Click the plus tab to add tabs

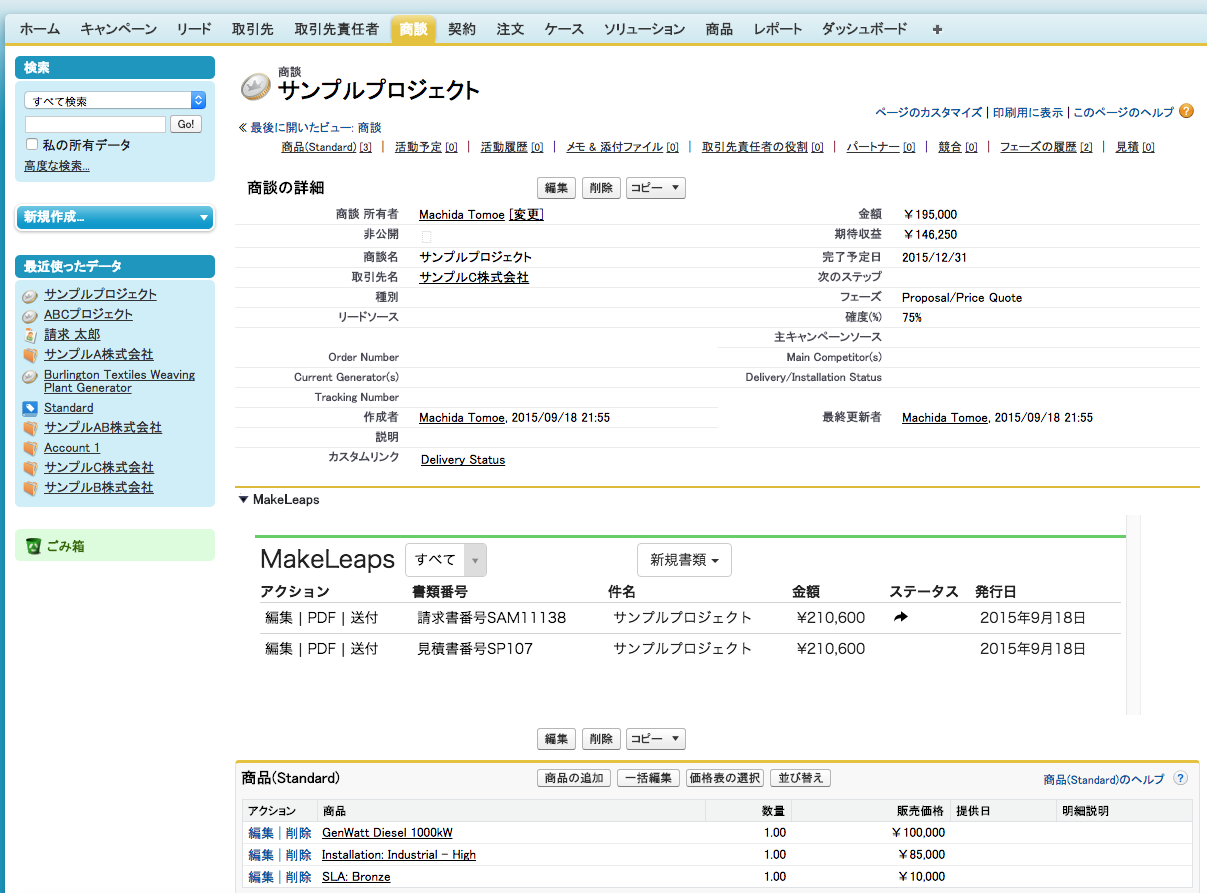(x=936, y=29)
